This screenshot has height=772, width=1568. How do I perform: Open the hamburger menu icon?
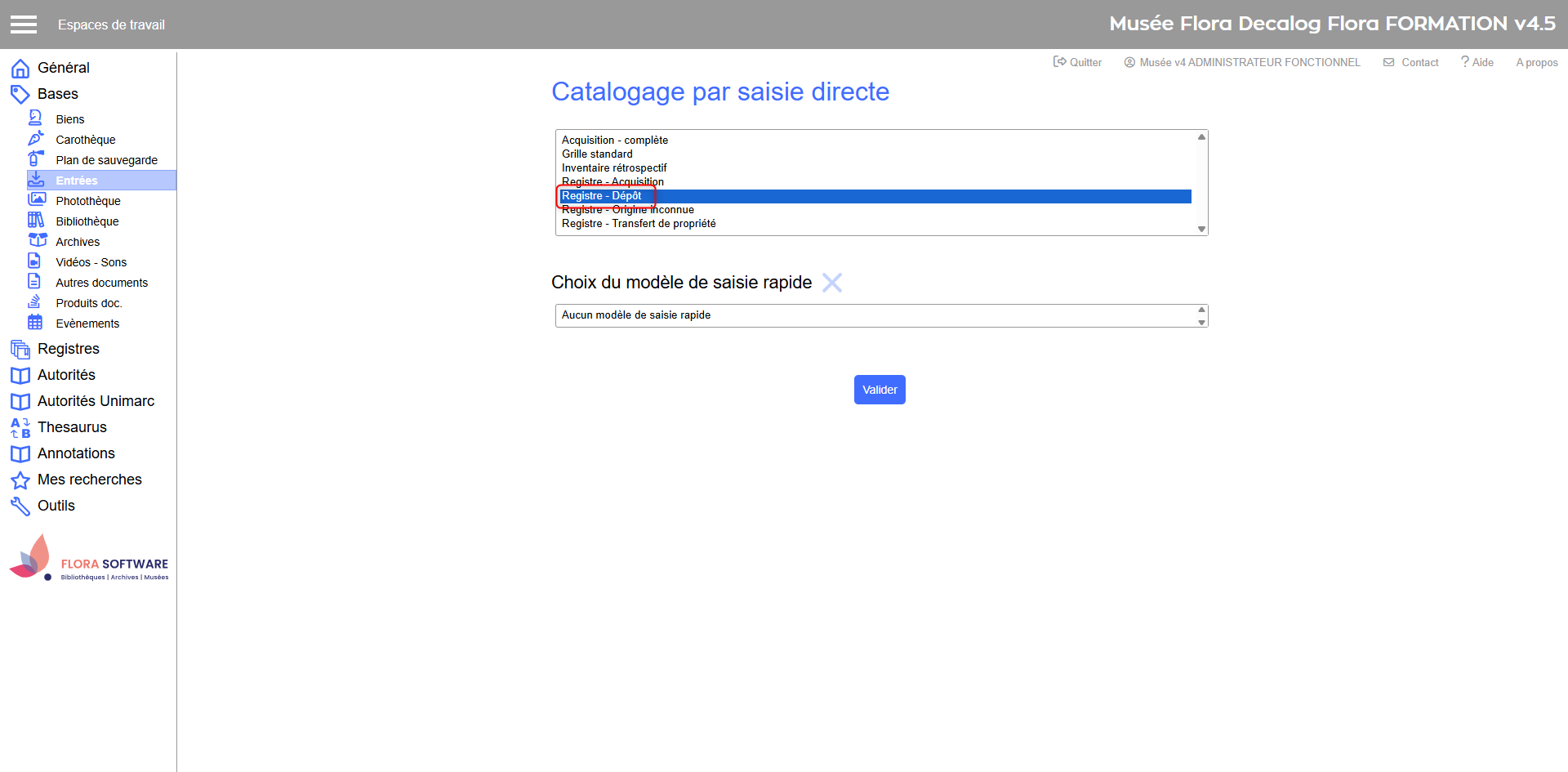[24, 25]
